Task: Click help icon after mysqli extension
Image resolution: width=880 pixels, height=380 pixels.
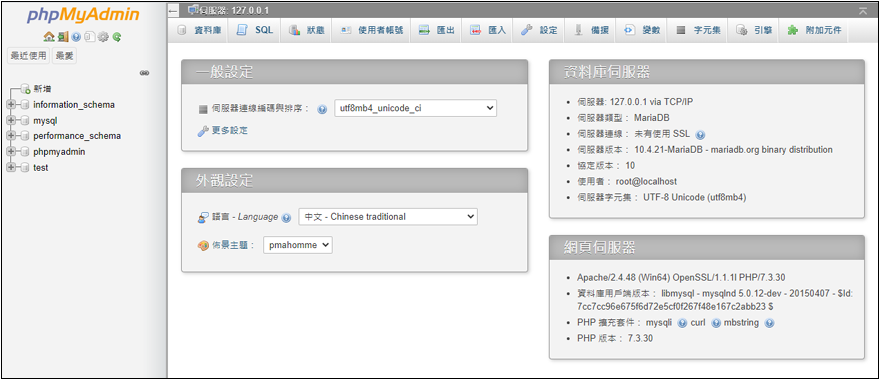Action: coord(682,323)
